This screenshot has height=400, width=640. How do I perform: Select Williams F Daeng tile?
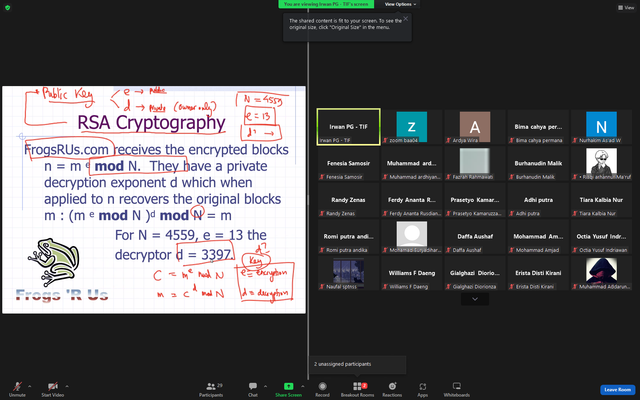point(411,273)
